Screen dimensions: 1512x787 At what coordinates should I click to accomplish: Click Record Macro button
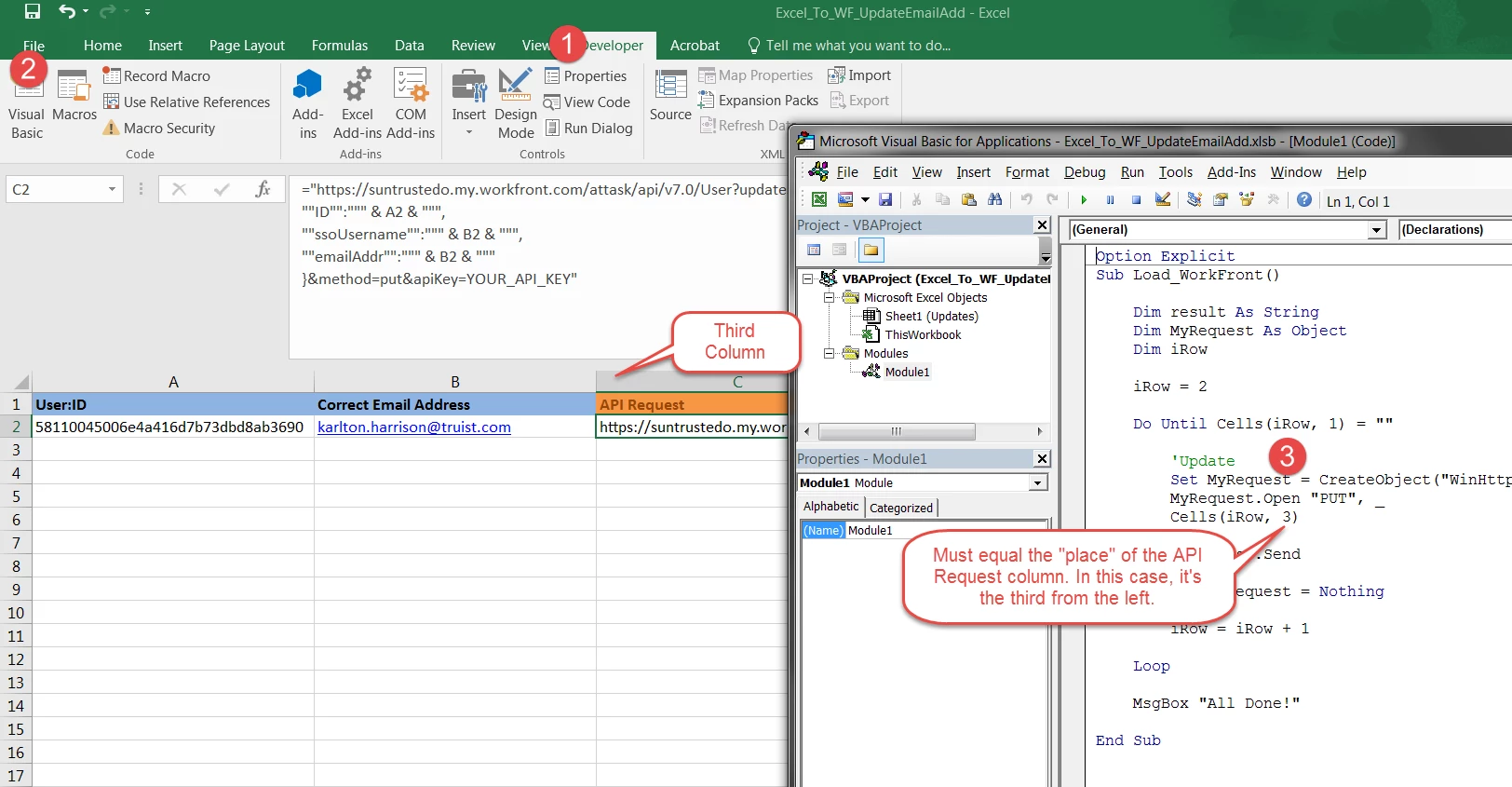156,76
